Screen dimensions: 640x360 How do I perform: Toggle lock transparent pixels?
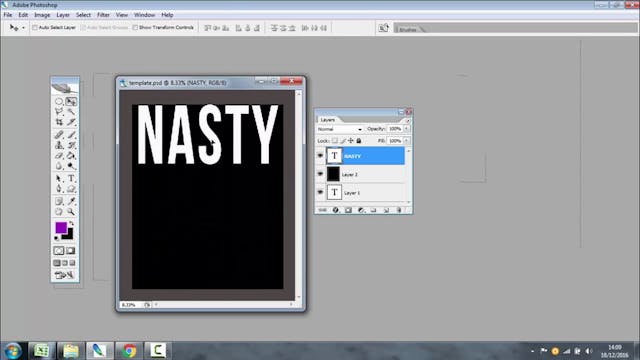pos(335,140)
